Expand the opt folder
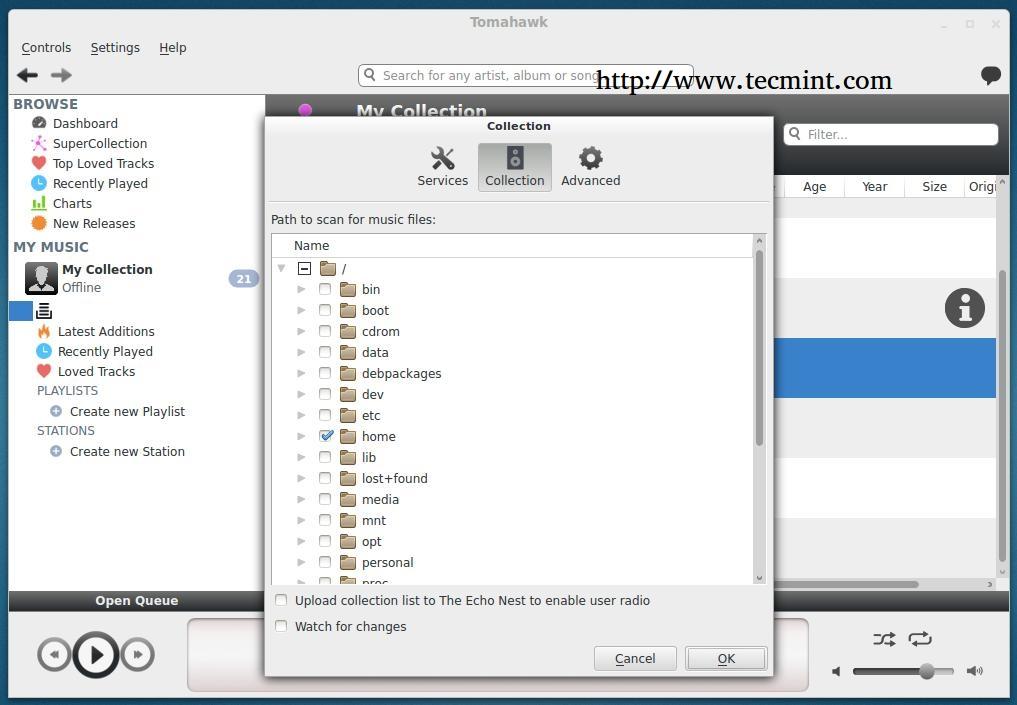This screenshot has height=705, width=1017. [301, 542]
